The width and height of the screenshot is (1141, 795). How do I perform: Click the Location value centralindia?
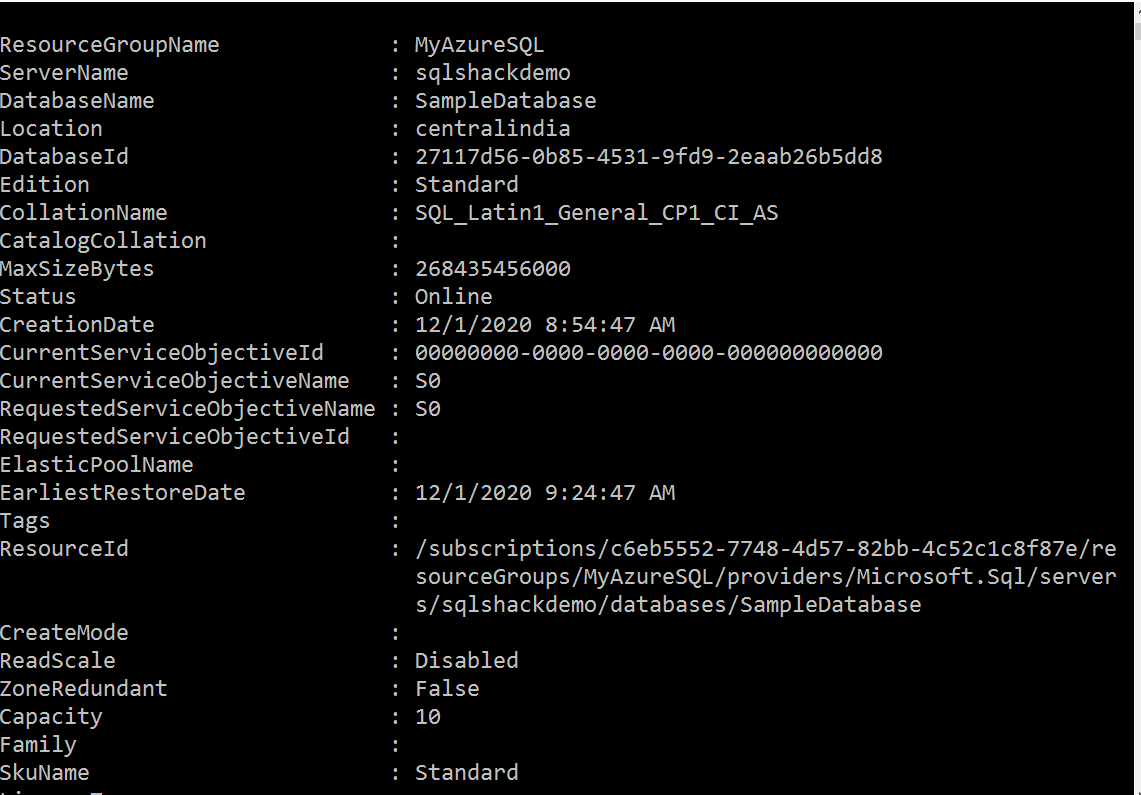[493, 129]
